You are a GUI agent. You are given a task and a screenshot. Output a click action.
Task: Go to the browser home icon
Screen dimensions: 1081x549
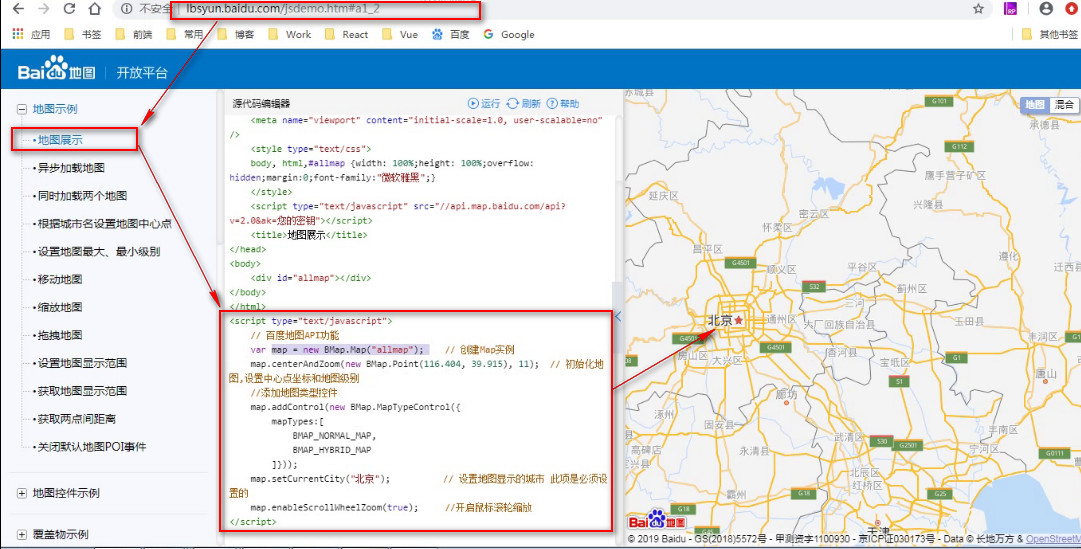pos(94,9)
